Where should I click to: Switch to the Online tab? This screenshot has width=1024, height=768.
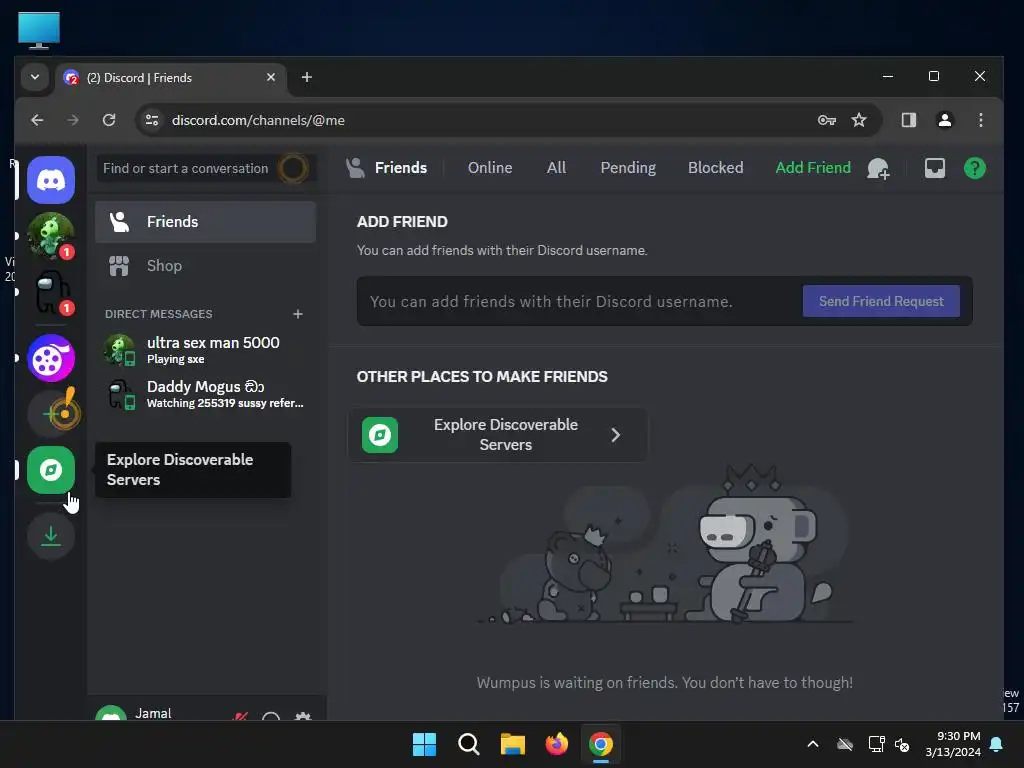click(x=490, y=168)
